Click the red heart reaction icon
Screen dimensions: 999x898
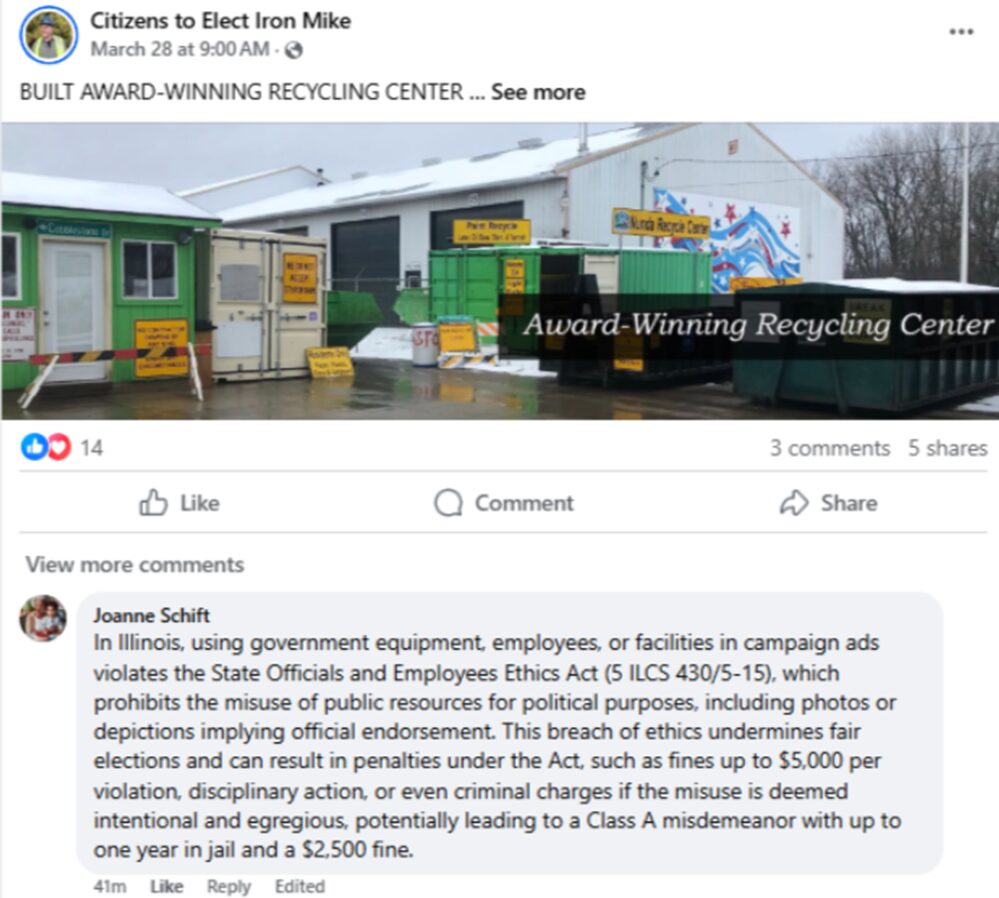tap(59, 447)
